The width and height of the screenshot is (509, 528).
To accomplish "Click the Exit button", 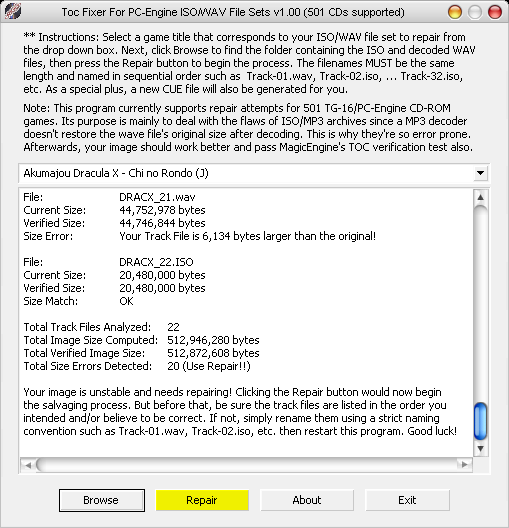I will [x=407, y=500].
